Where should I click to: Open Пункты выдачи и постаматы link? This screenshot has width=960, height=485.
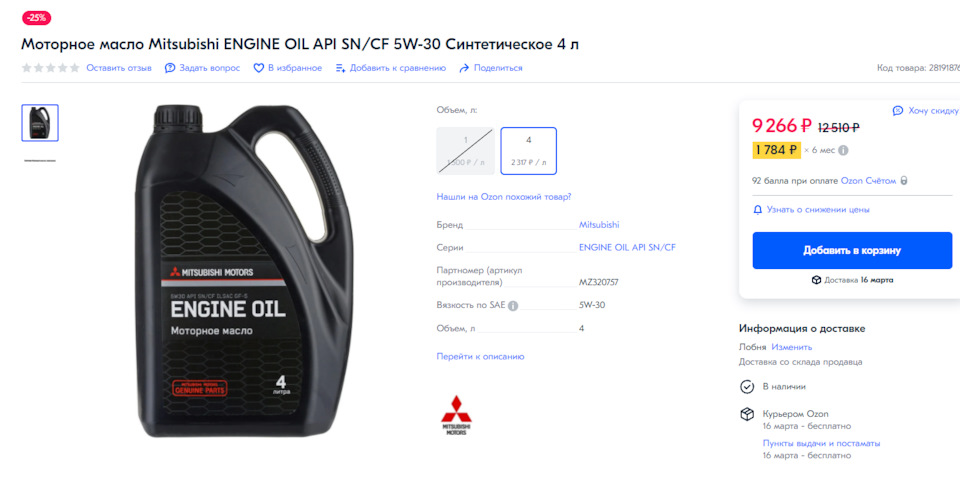point(822,443)
